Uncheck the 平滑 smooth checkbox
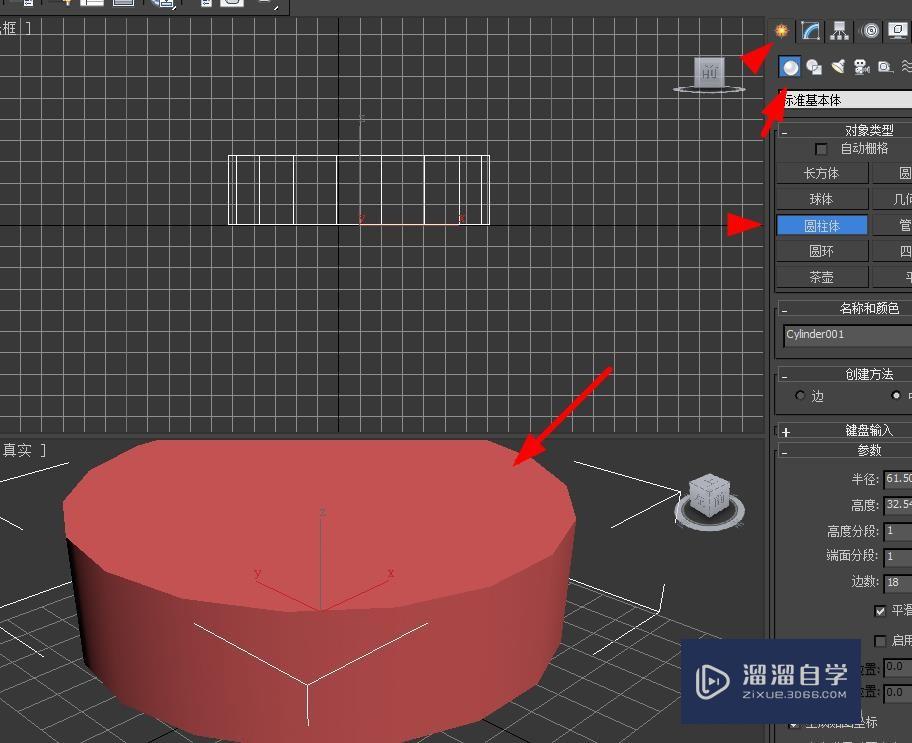The image size is (912, 743). (x=880, y=610)
